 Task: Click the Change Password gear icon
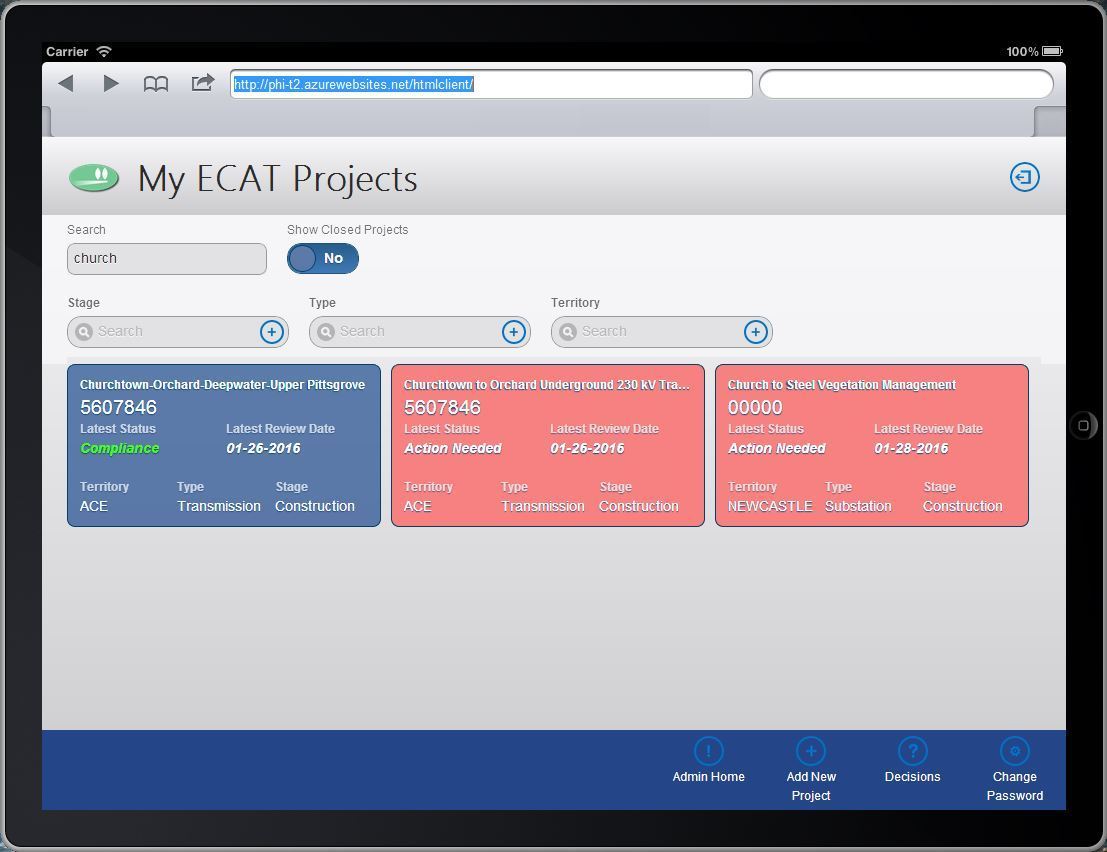1014,752
